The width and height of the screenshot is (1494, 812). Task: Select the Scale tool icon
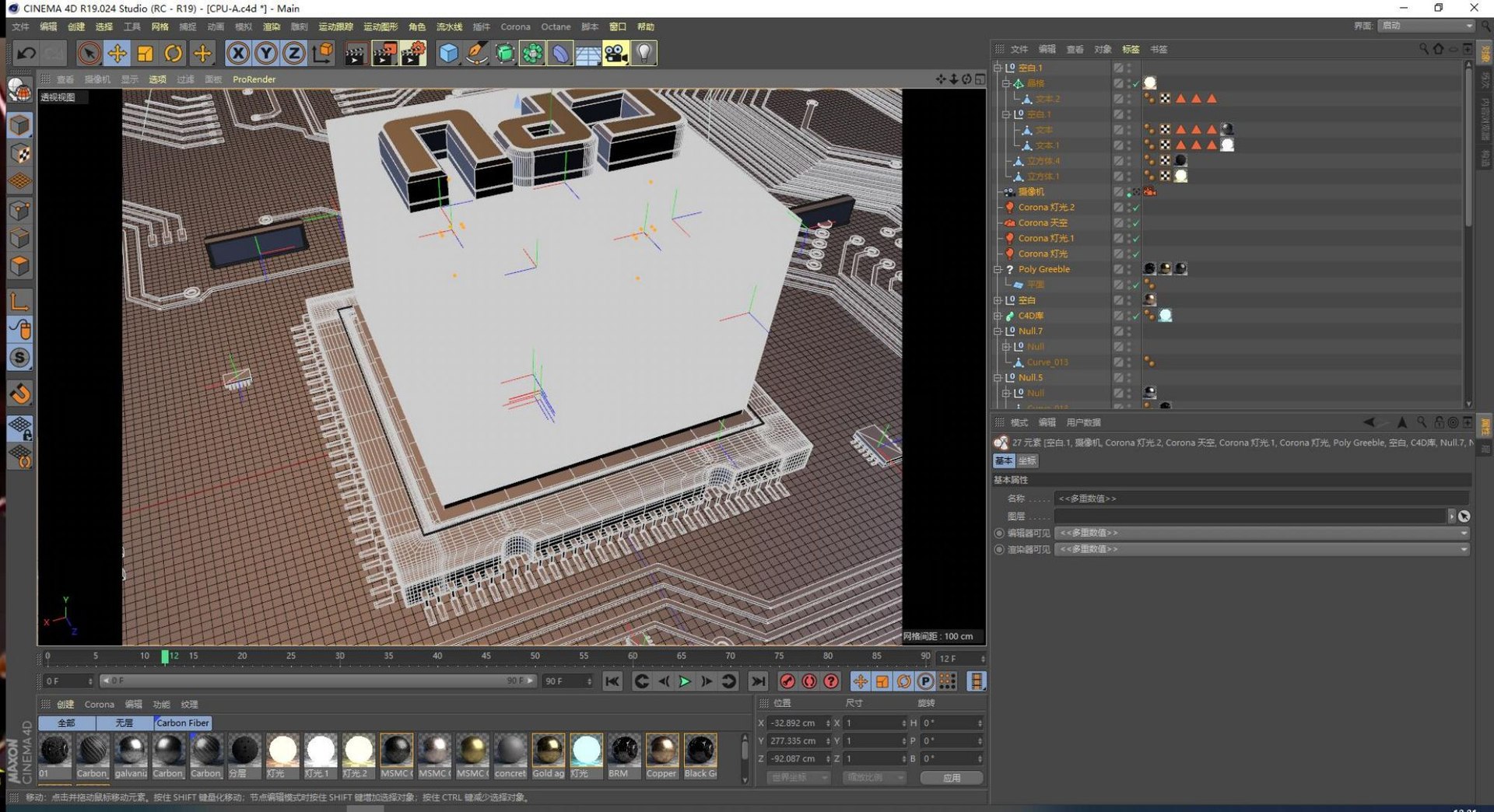[x=145, y=53]
